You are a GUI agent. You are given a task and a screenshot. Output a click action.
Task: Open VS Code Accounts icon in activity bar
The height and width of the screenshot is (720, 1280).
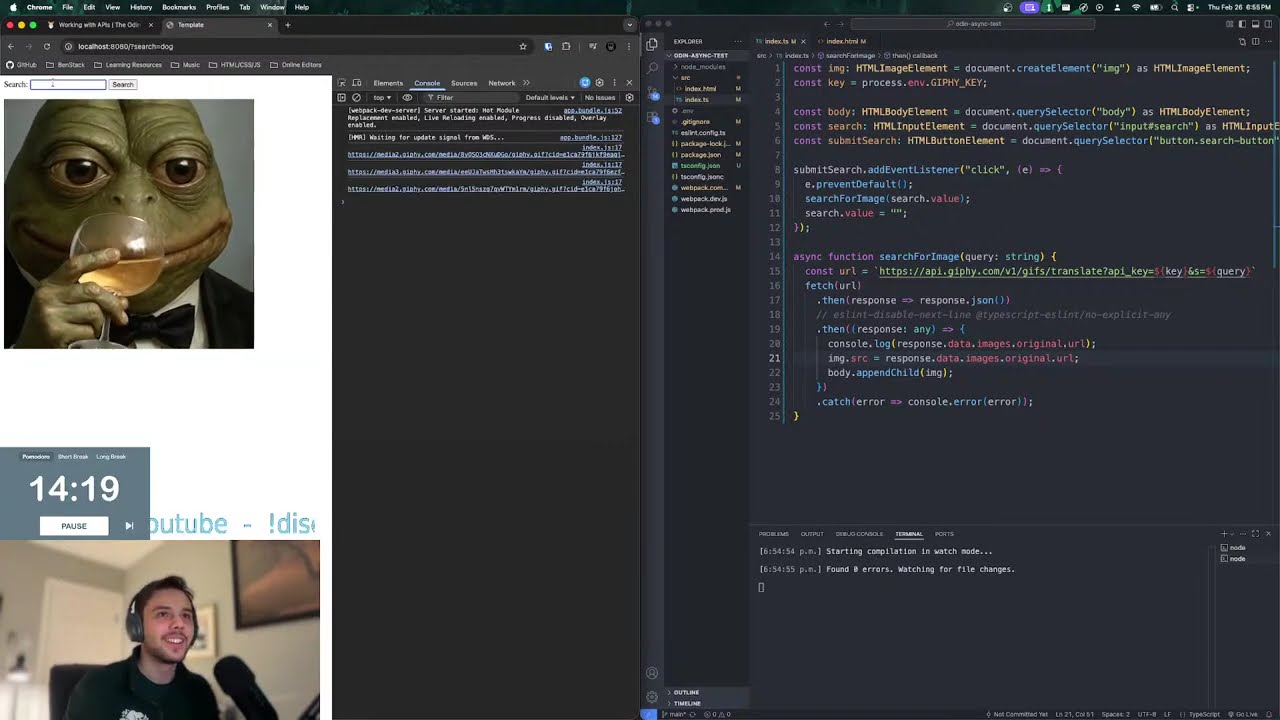point(652,673)
